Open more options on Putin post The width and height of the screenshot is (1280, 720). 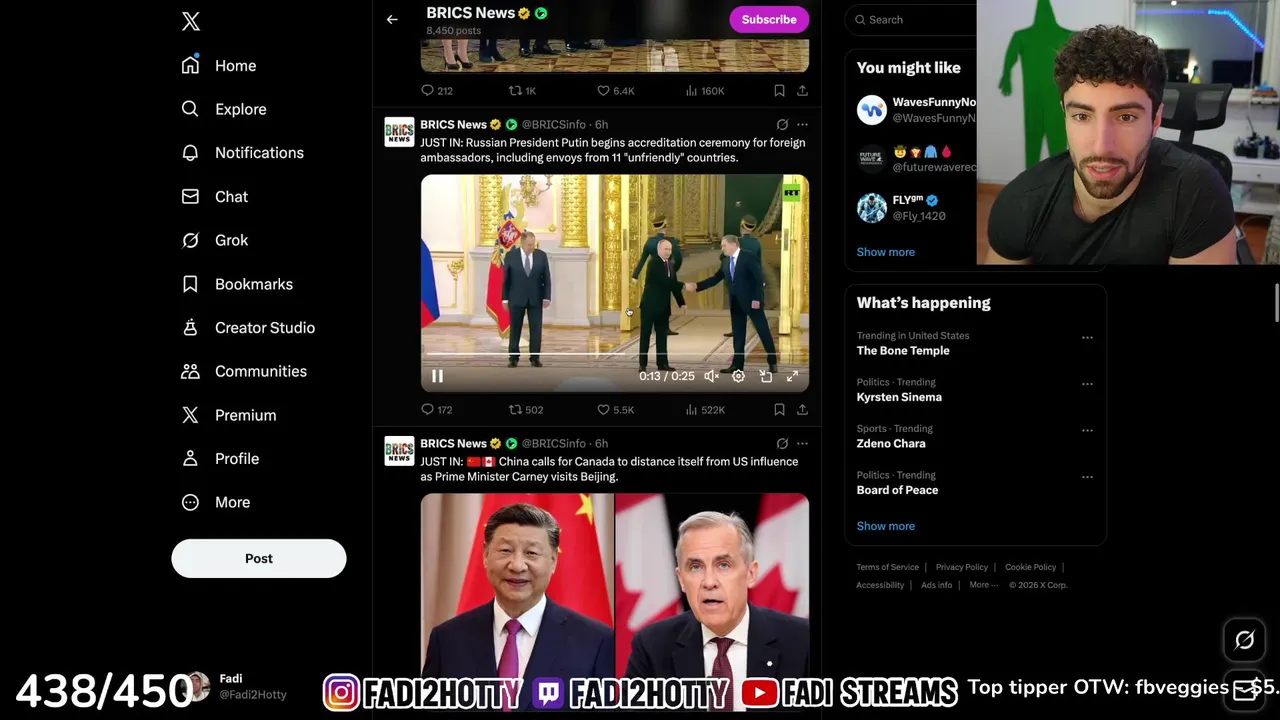[802, 125]
